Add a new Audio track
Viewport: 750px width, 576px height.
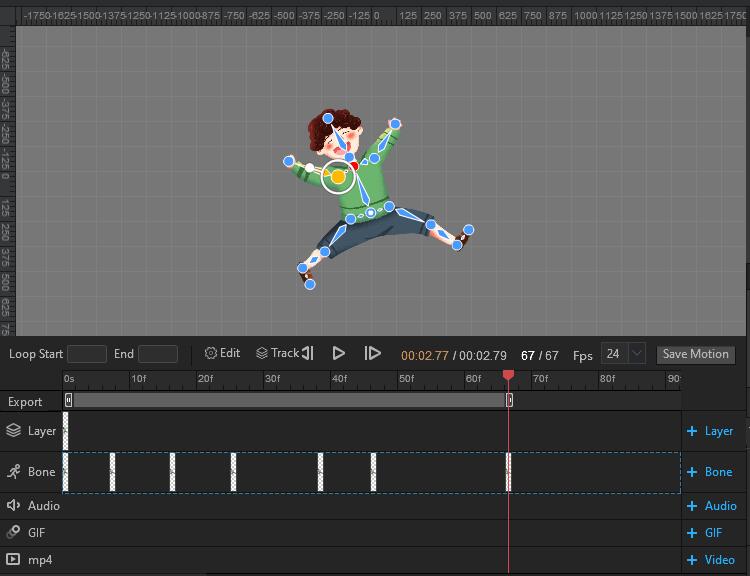tap(710, 506)
